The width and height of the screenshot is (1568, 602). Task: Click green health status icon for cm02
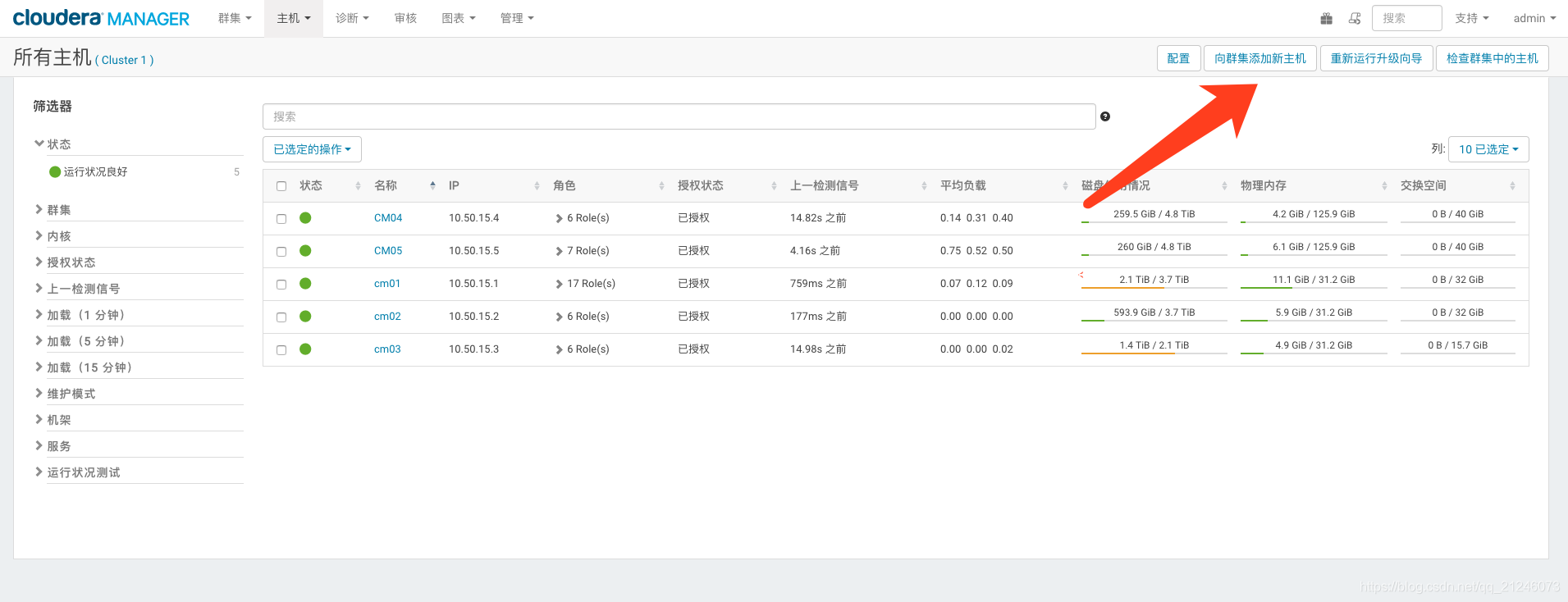coord(305,317)
